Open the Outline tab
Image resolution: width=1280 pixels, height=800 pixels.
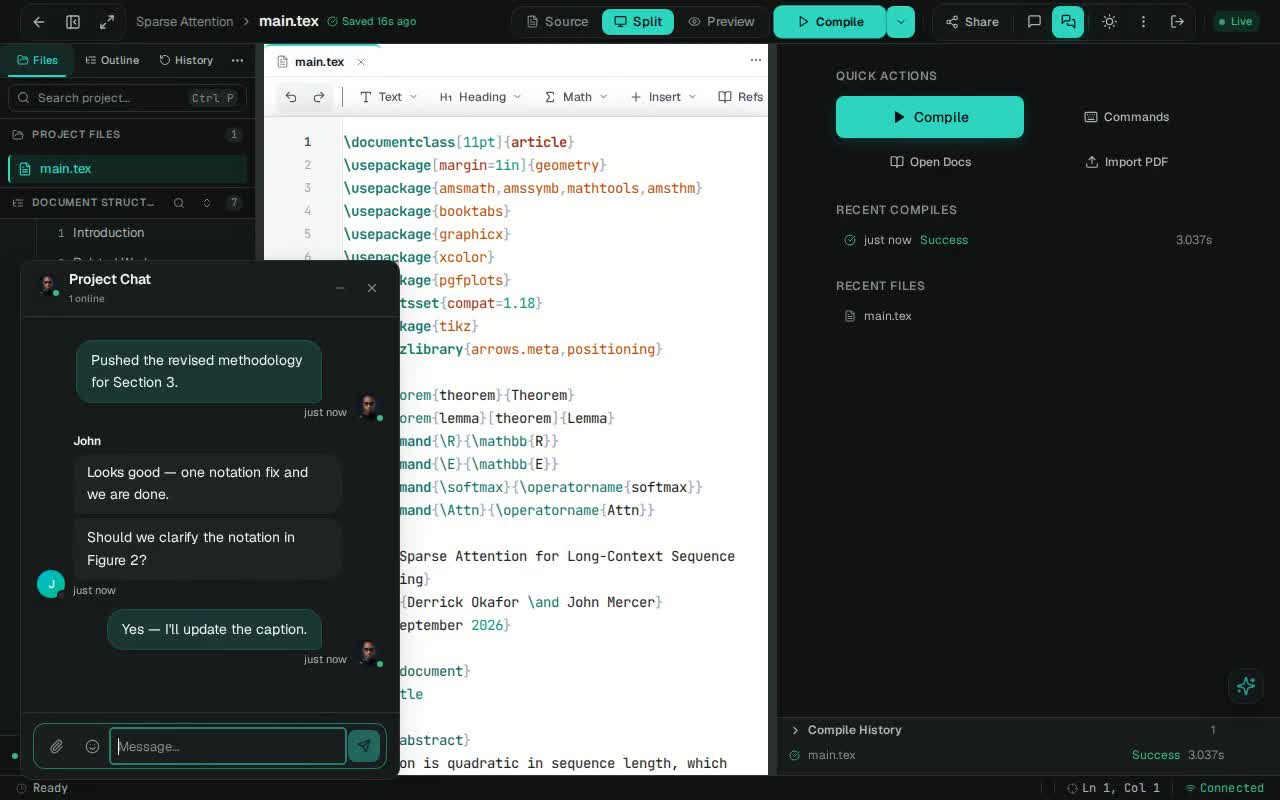point(112,60)
